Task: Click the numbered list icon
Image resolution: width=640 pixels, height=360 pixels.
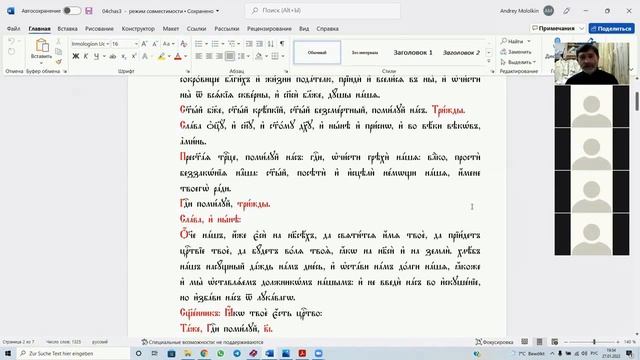Action: (x=215, y=44)
